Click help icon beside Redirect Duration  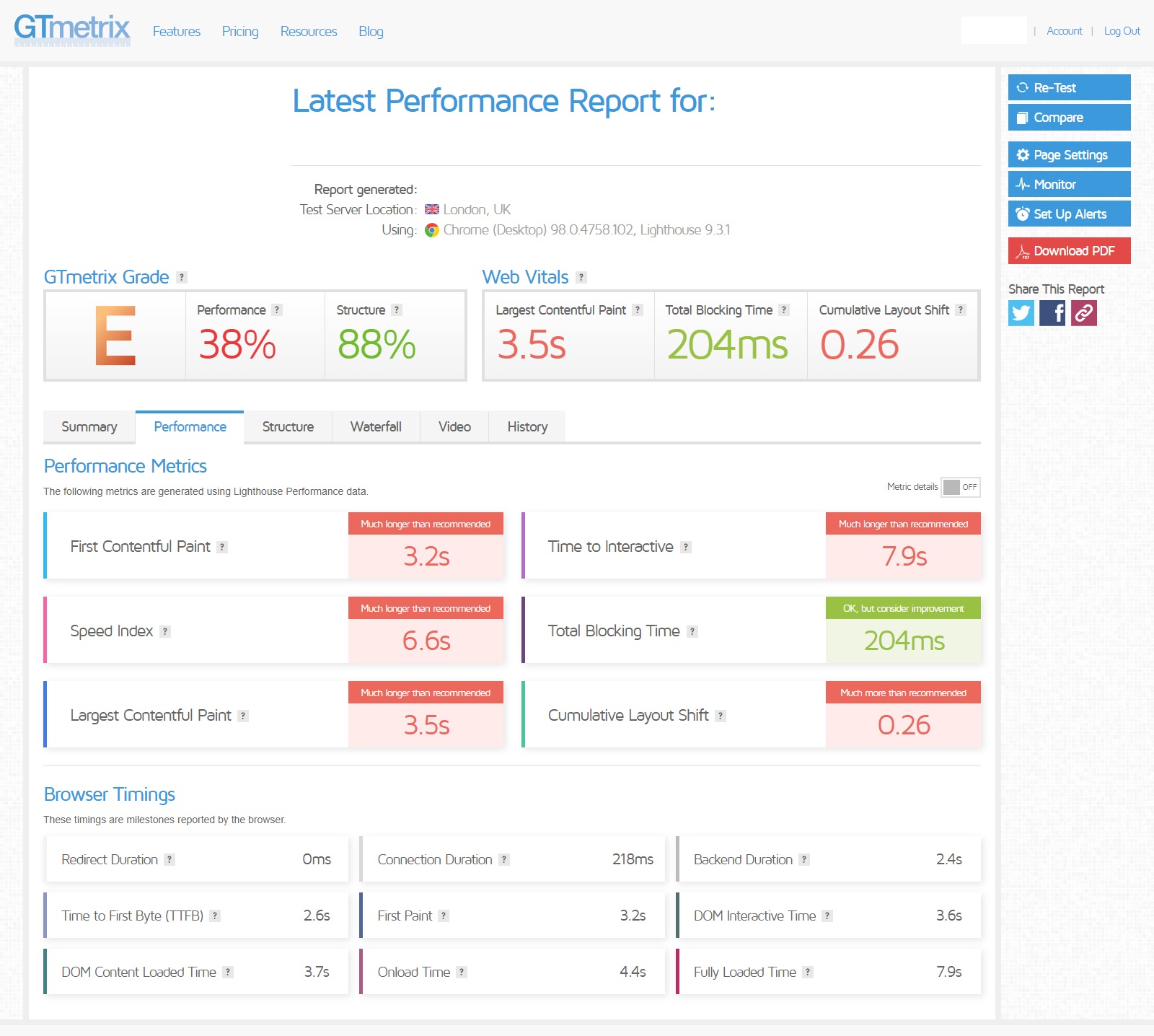pos(169,859)
